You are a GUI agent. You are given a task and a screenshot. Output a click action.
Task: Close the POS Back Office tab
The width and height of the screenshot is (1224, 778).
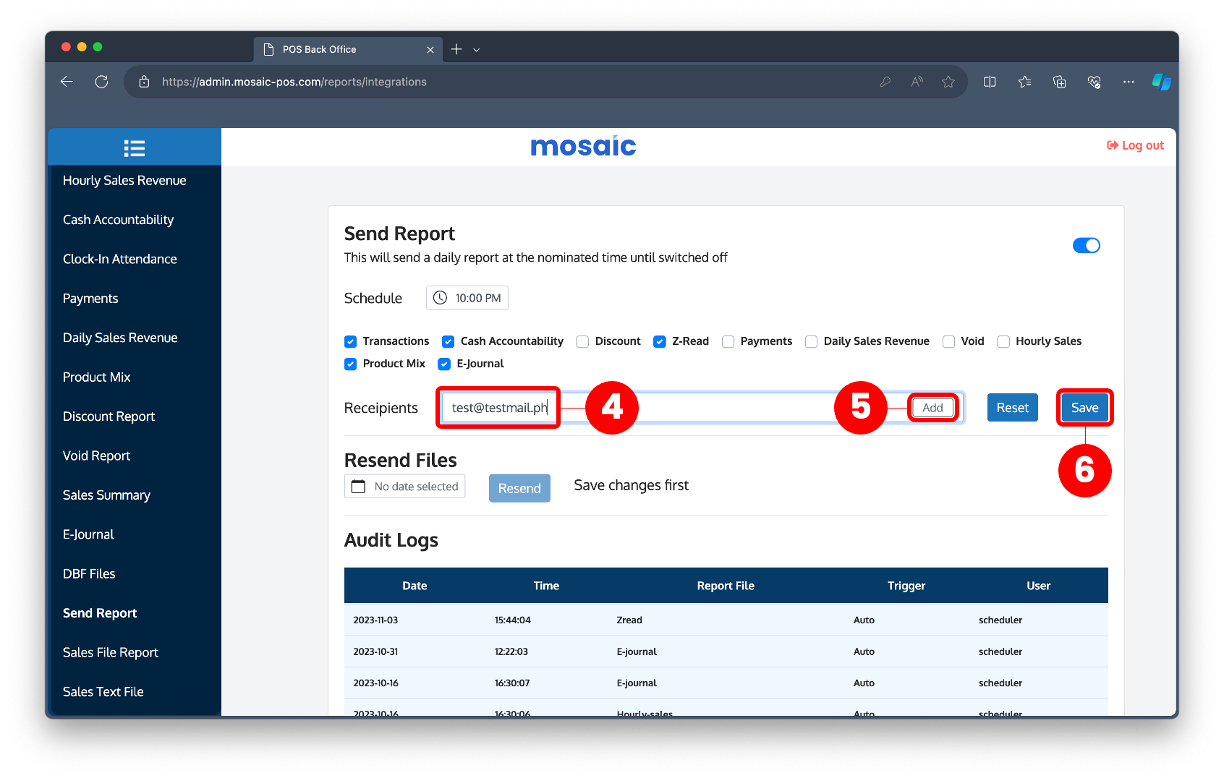(x=430, y=49)
